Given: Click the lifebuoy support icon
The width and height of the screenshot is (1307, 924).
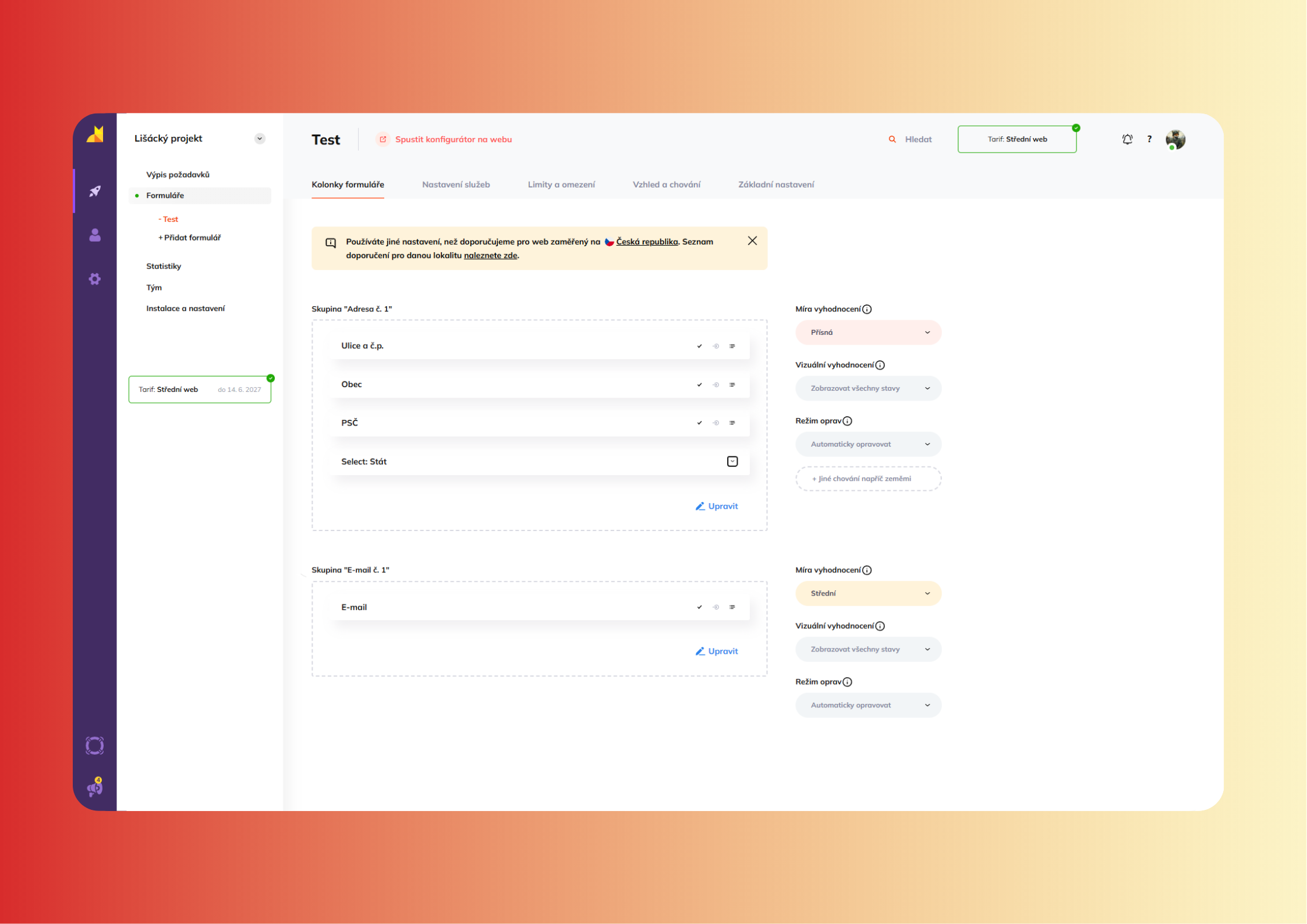Looking at the screenshot, I should click(x=94, y=746).
